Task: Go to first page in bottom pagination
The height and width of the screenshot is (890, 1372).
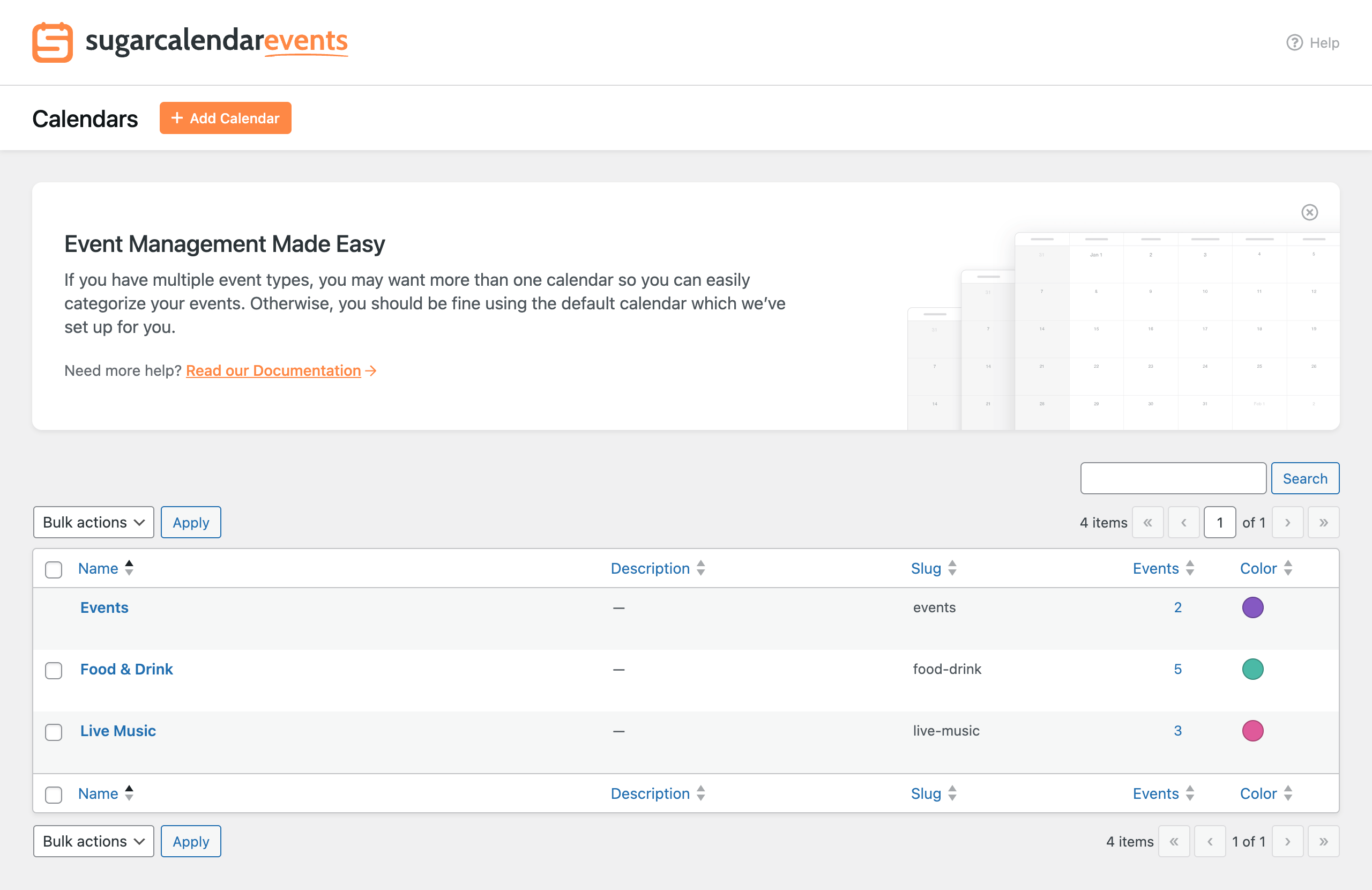Action: [1174, 841]
